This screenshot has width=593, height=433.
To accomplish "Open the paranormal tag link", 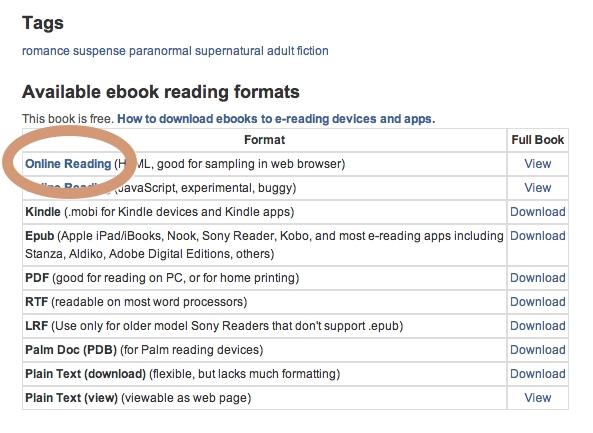I will (160, 51).
